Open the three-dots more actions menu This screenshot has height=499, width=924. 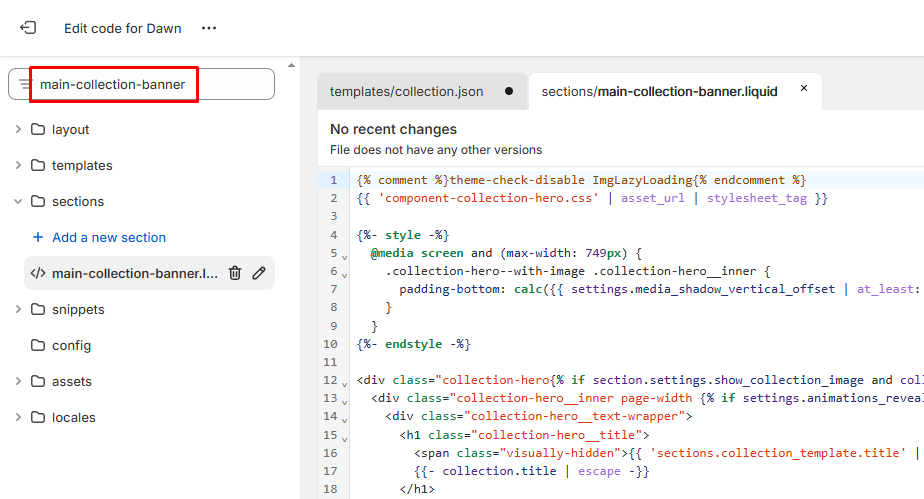[x=209, y=28]
